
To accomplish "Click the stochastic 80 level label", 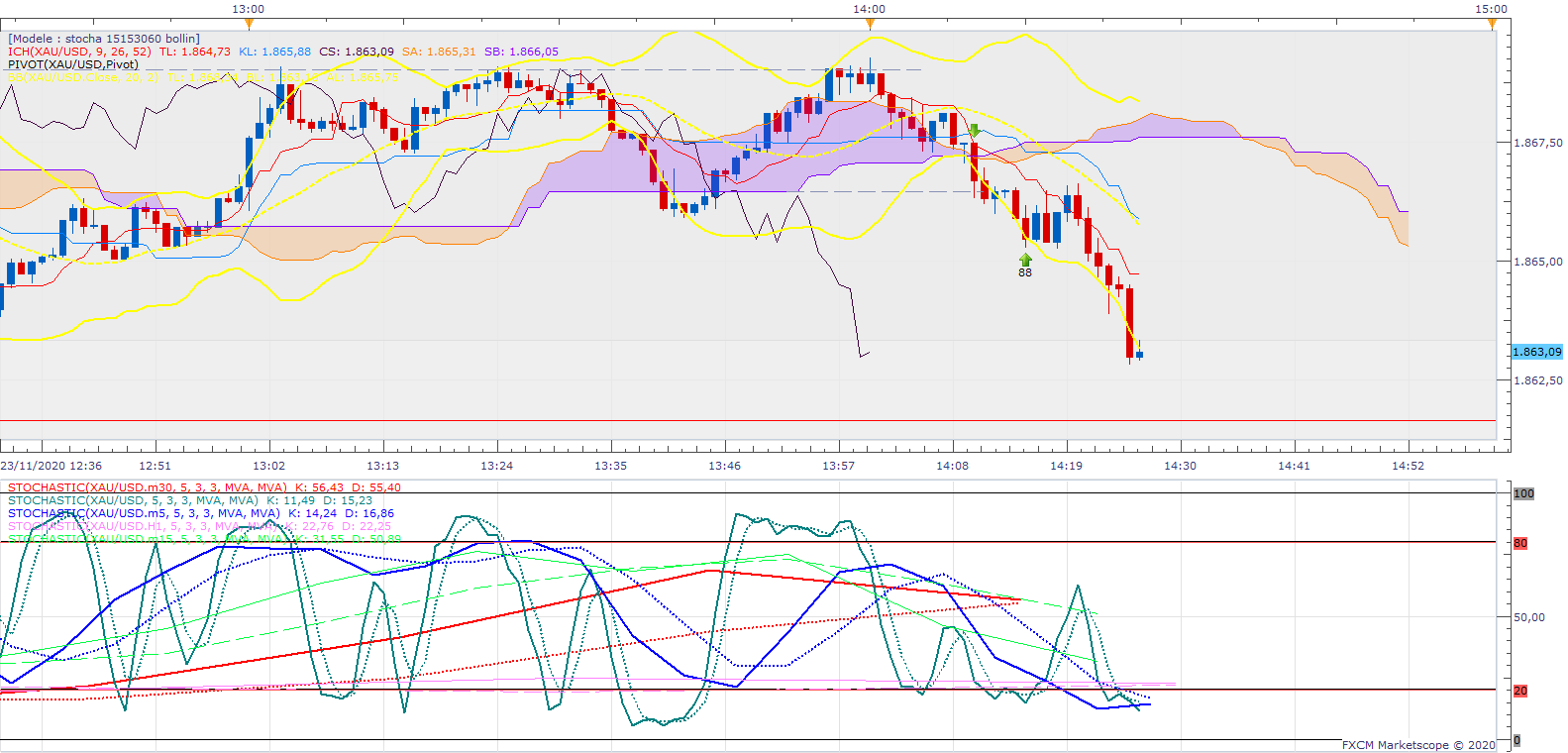I will click(x=1520, y=543).
